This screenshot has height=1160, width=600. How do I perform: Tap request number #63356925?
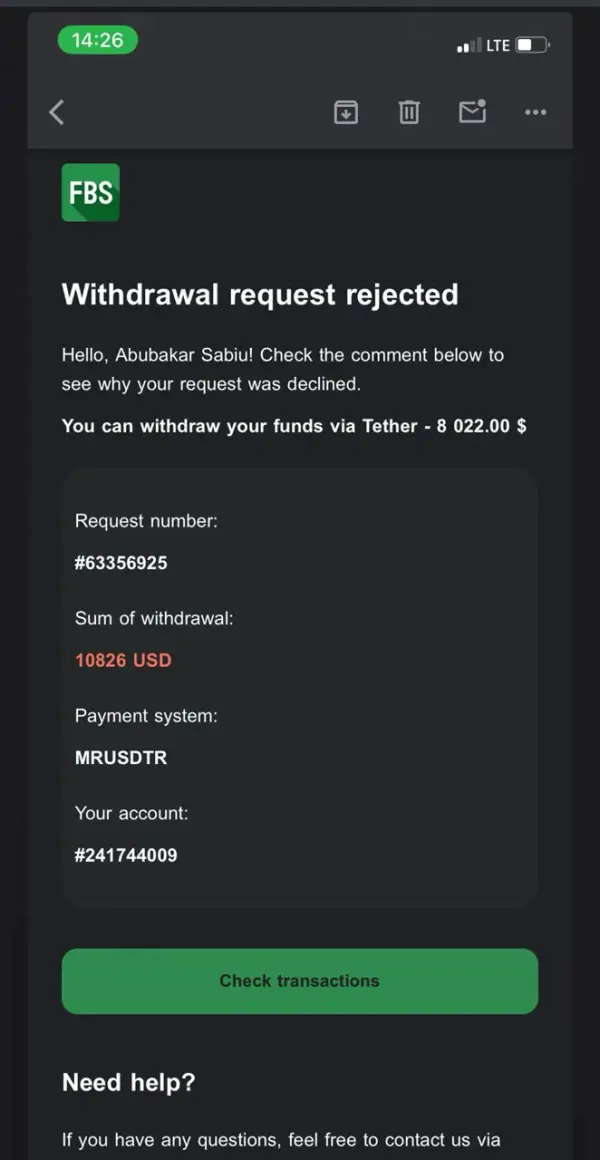tap(121, 563)
